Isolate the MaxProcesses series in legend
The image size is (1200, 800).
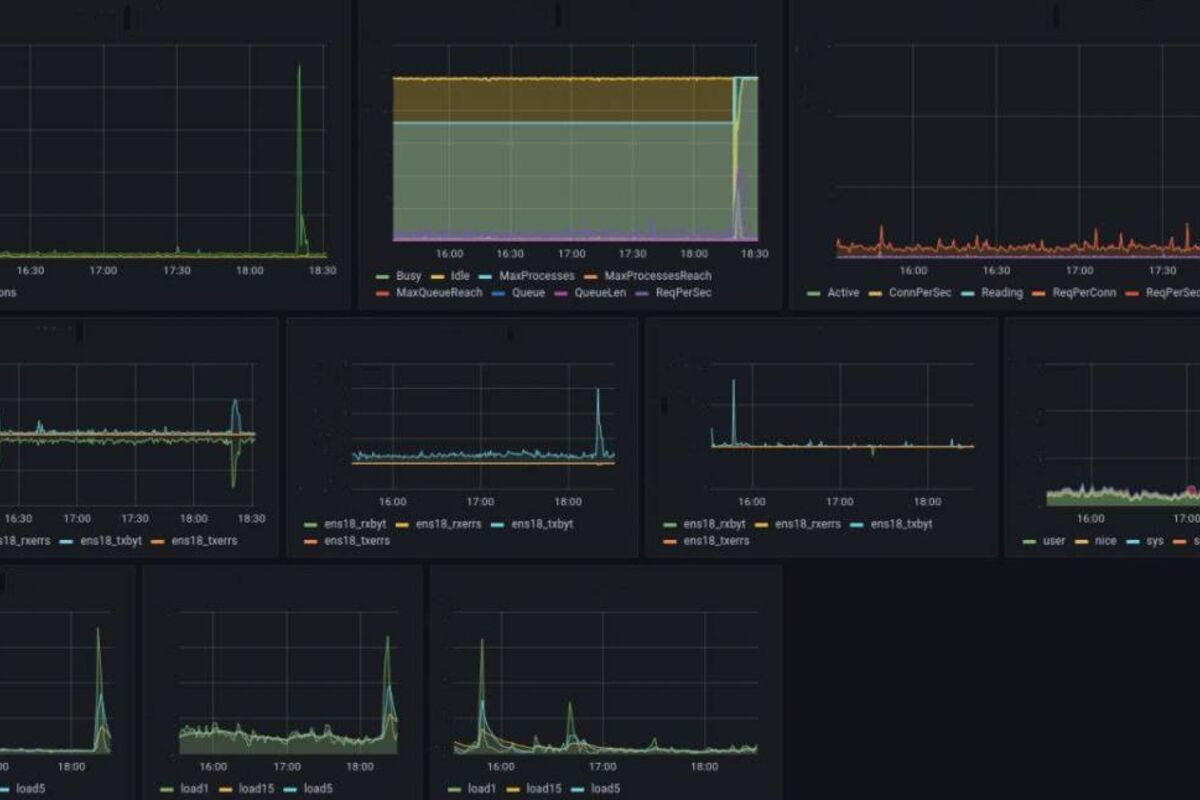539,276
